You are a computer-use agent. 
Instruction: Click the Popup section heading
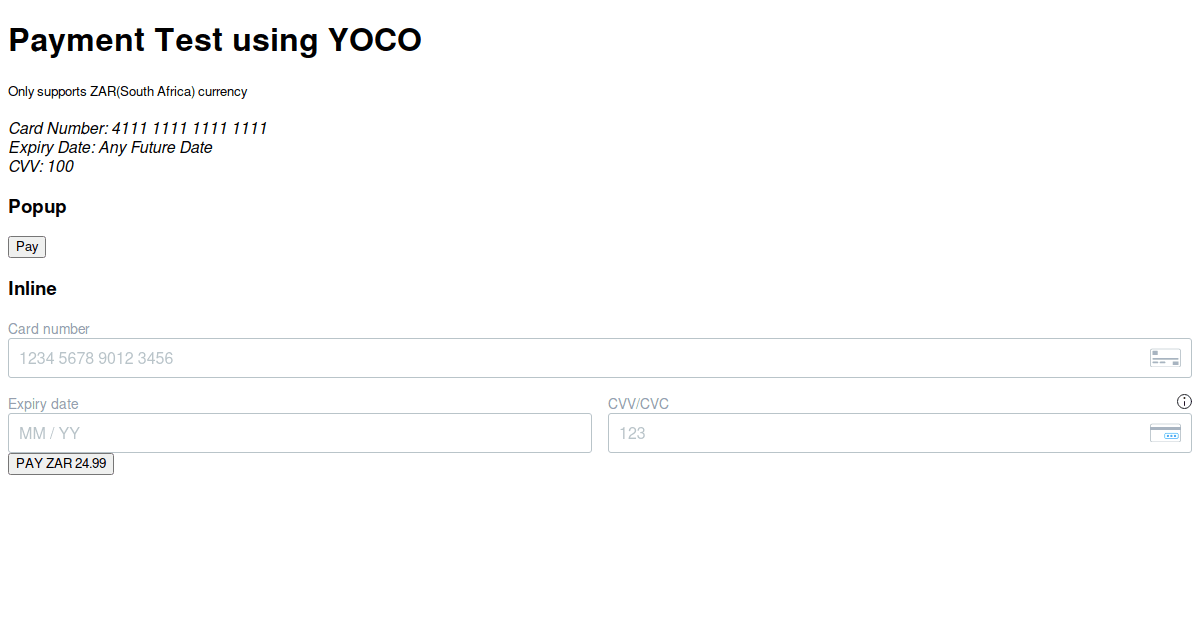pos(37,207)
